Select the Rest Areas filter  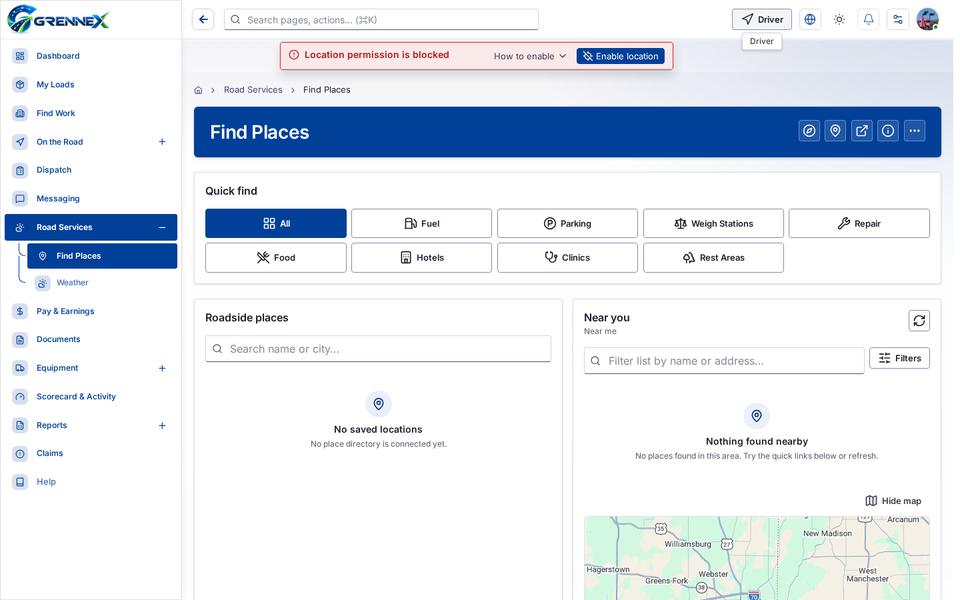tap(713, 258)
